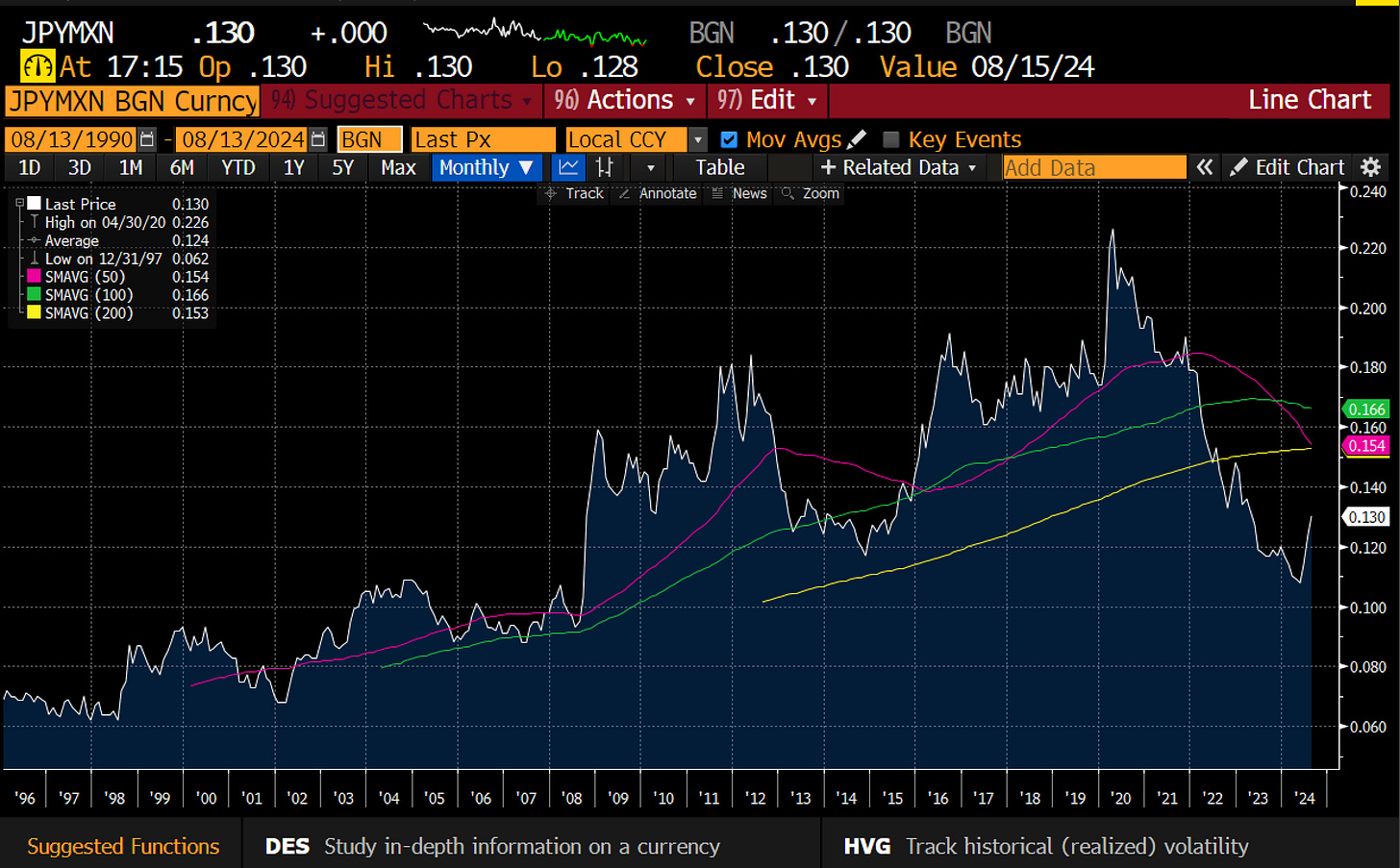Click the Suggested Functions label

[x=123, y=846]
